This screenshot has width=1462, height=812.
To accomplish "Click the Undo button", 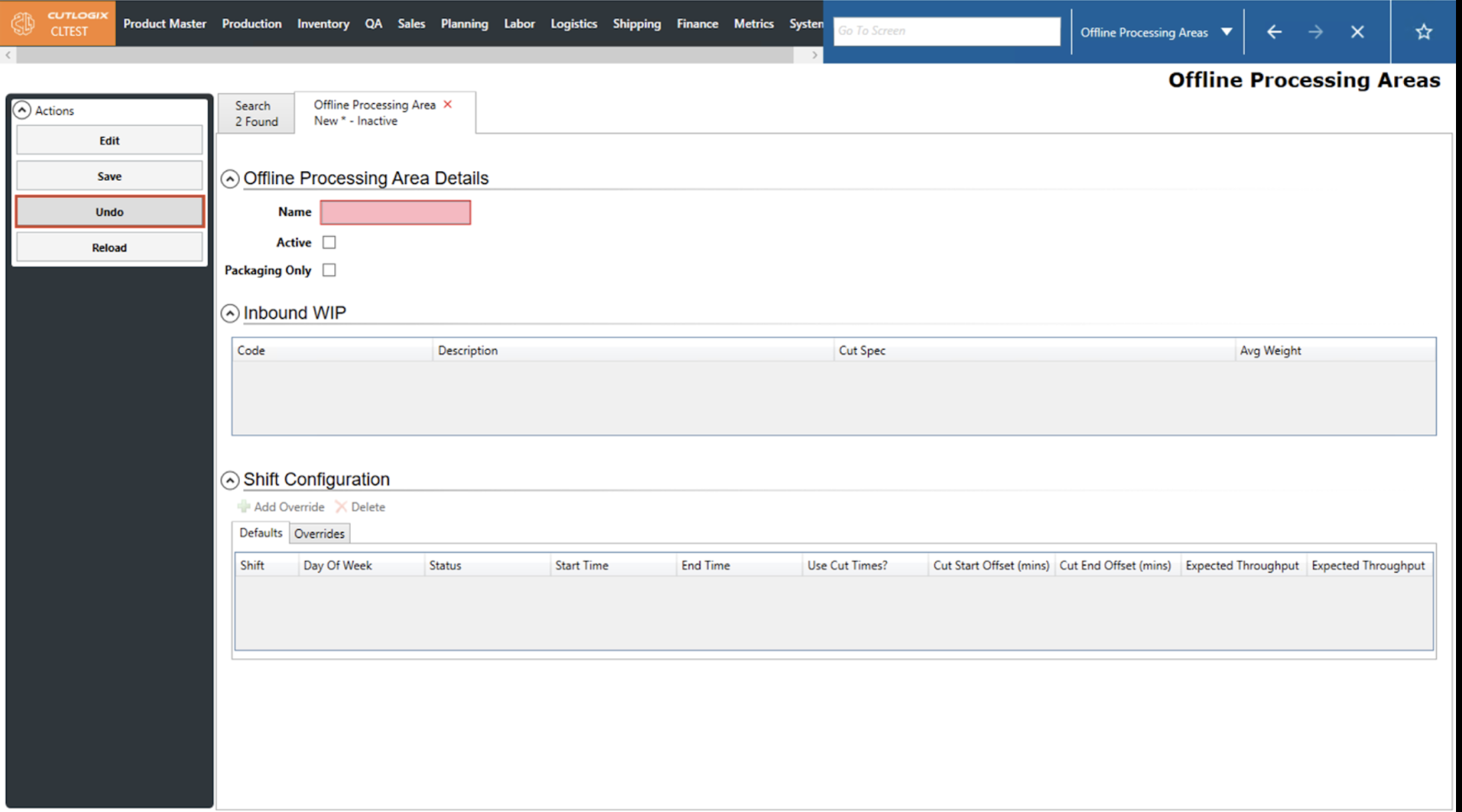I will [x=109, y=212].
